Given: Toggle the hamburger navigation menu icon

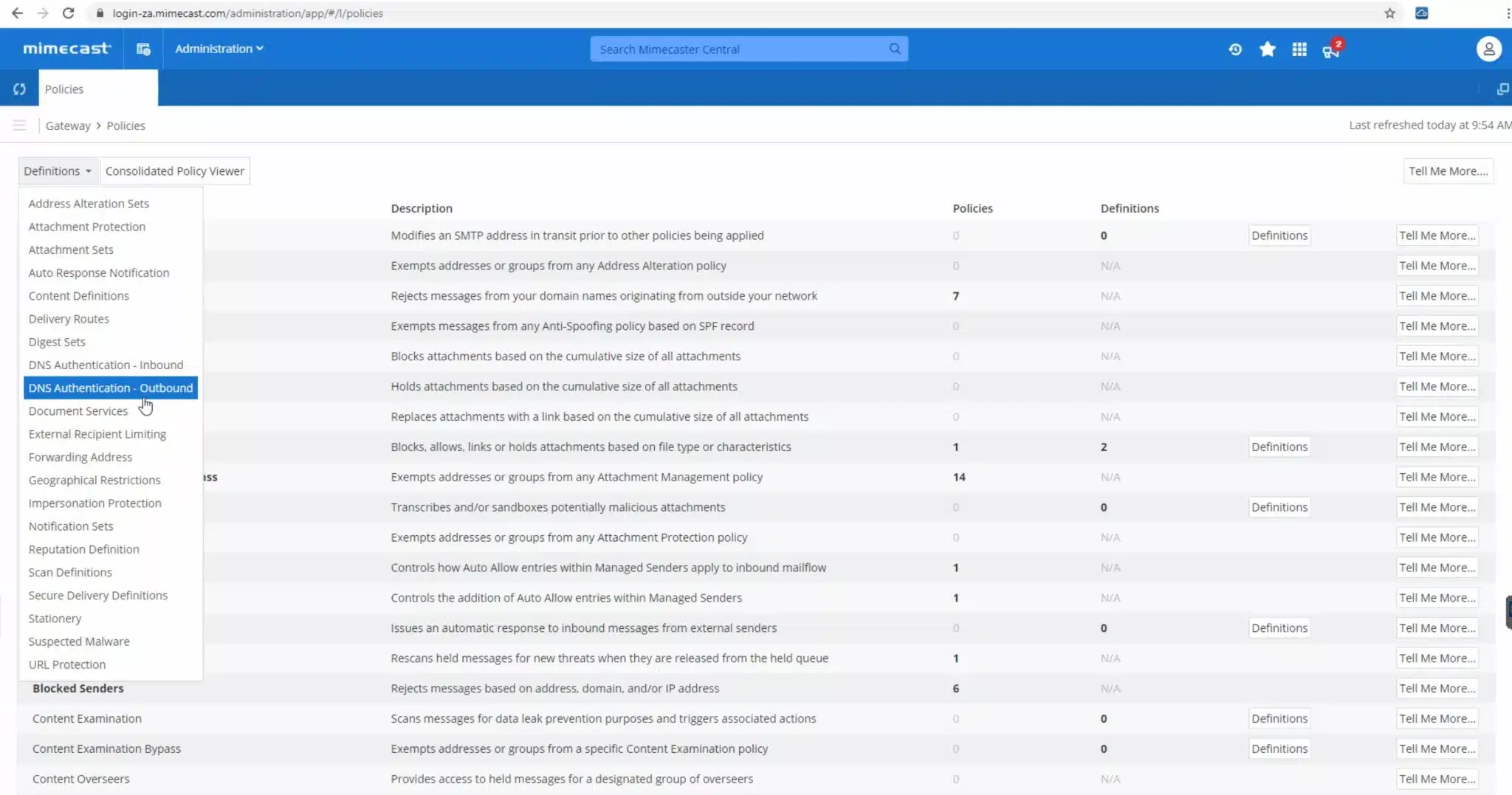Looking at the screenshot, I should (20, 125).
